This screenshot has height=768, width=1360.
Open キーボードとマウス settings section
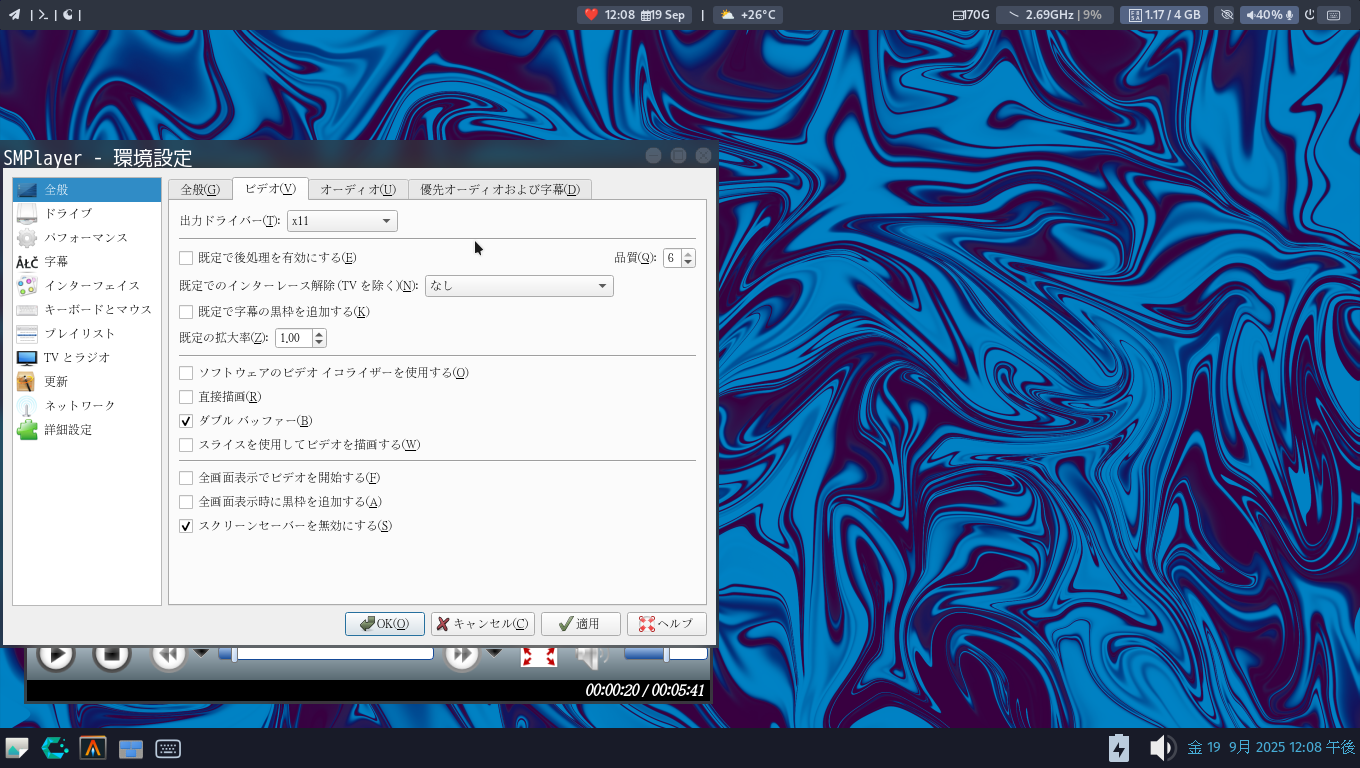87,309
